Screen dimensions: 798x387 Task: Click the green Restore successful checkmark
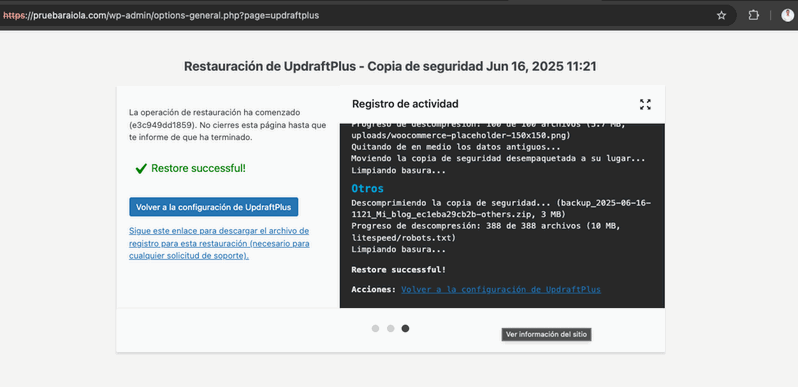[x=141, y=169]
